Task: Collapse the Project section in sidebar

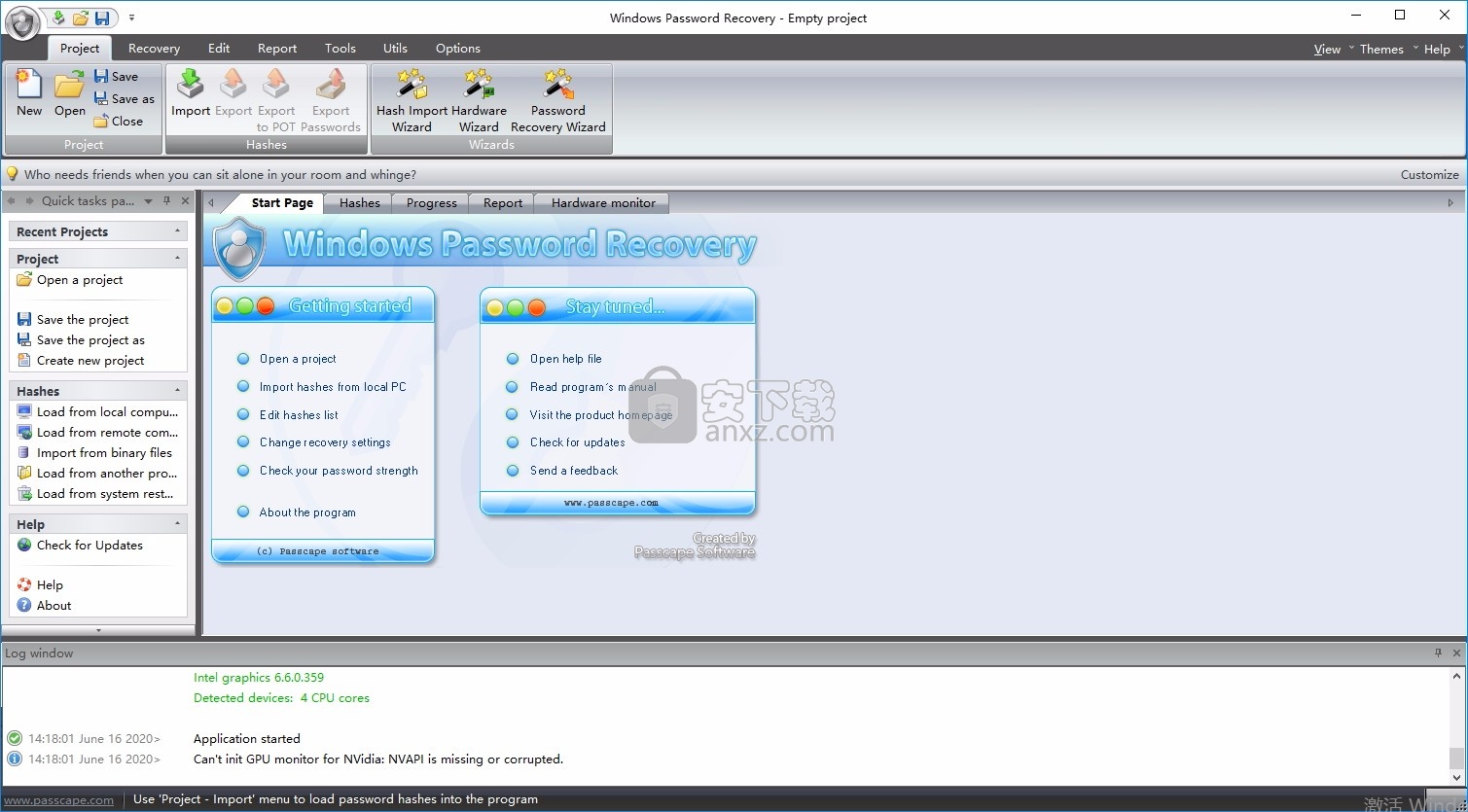Action: 177,258
